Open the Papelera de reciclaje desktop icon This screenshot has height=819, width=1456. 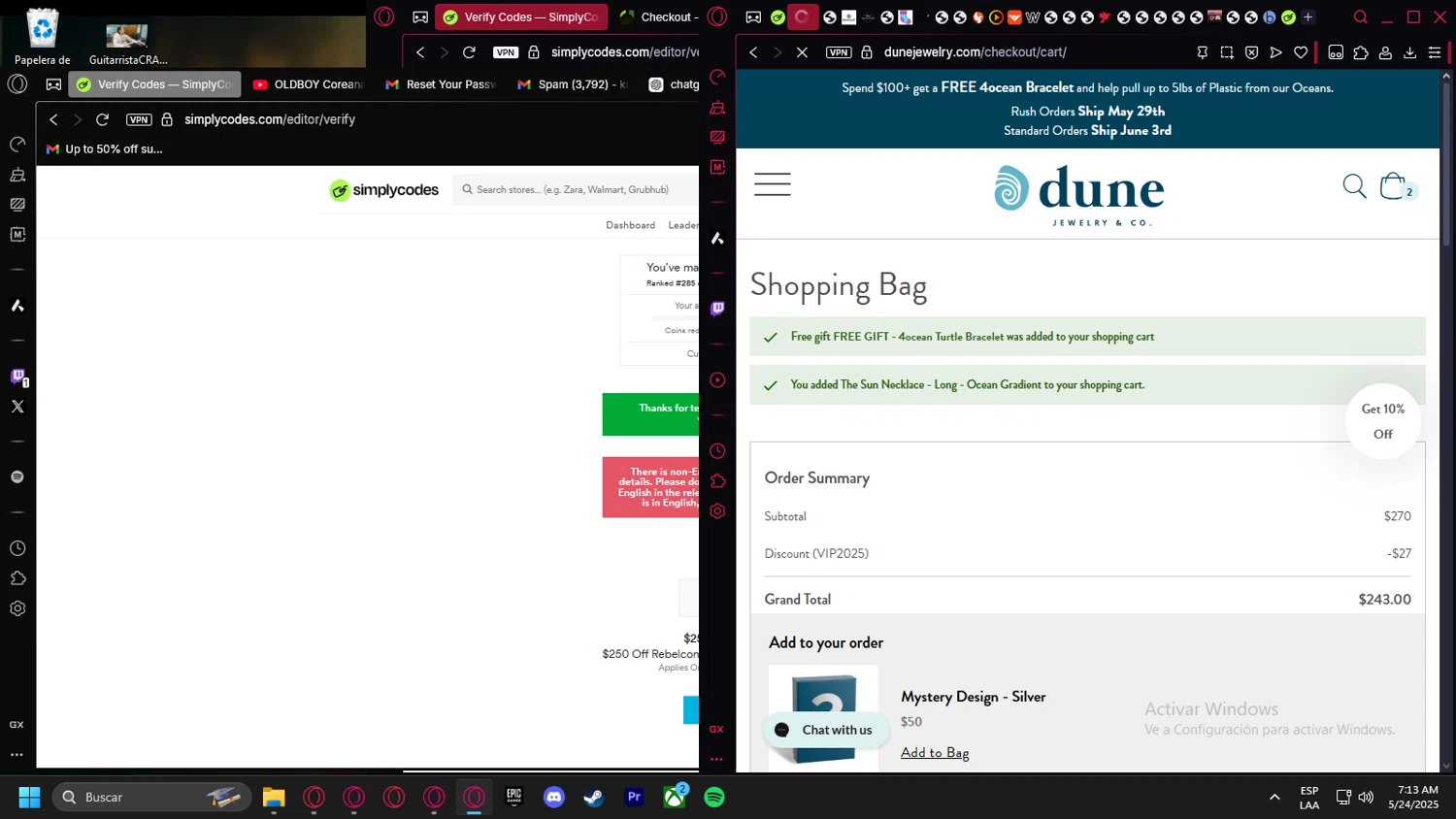tap(43, 36)
